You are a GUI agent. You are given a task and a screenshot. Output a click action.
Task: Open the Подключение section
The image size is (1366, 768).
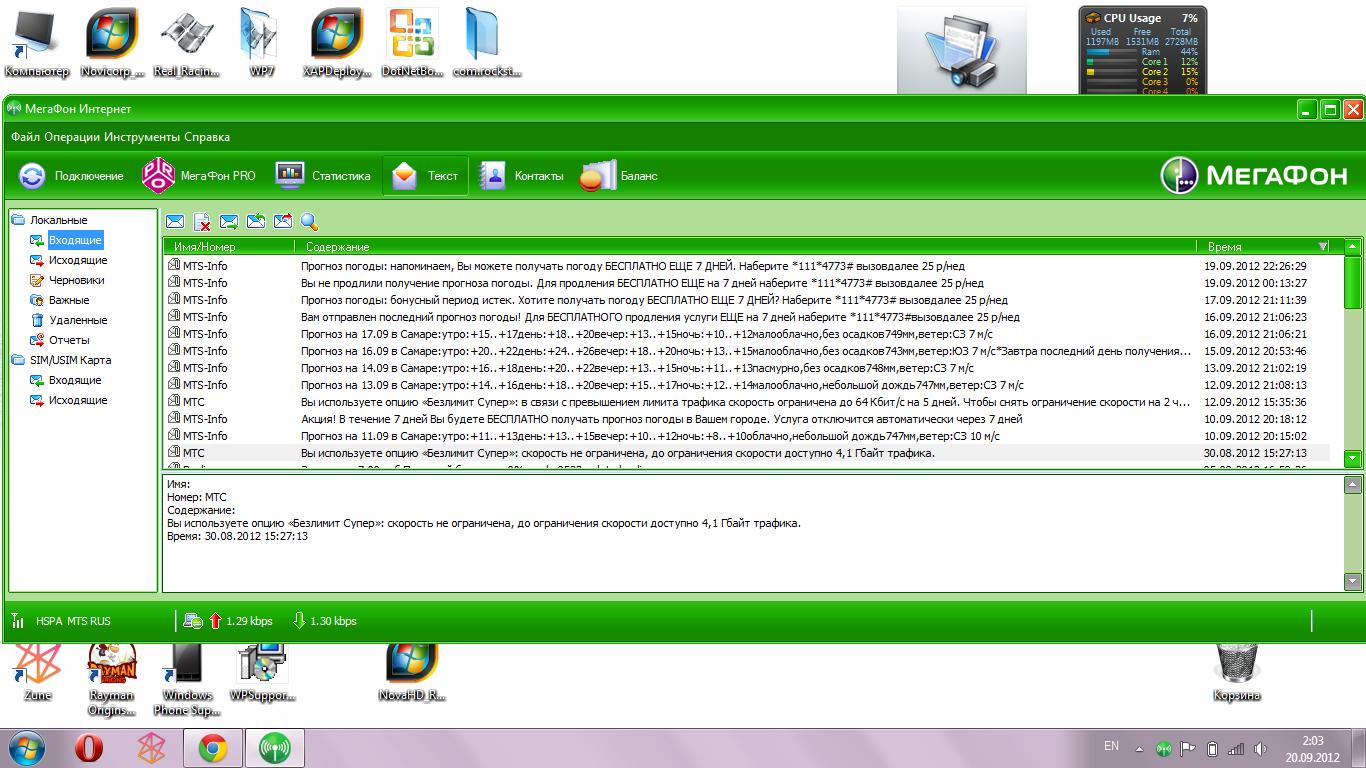point(71,176)
